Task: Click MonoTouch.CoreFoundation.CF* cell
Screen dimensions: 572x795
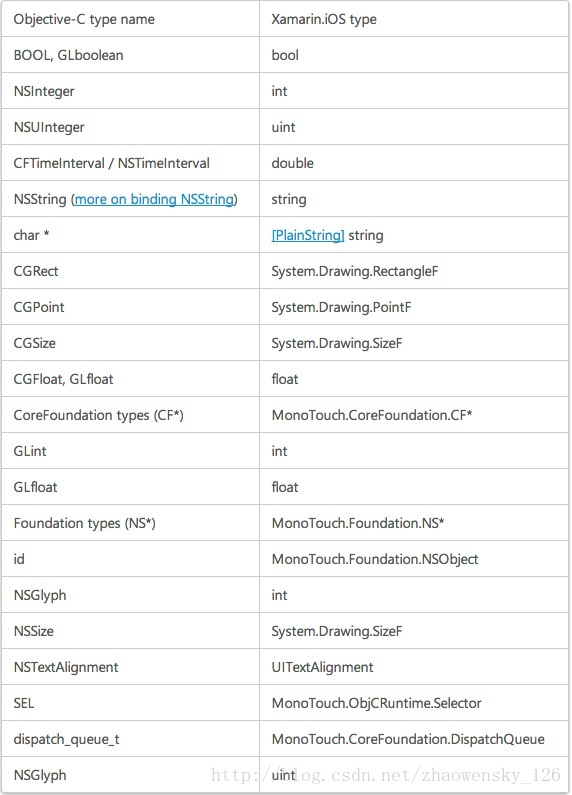Action: coord(414,415)
